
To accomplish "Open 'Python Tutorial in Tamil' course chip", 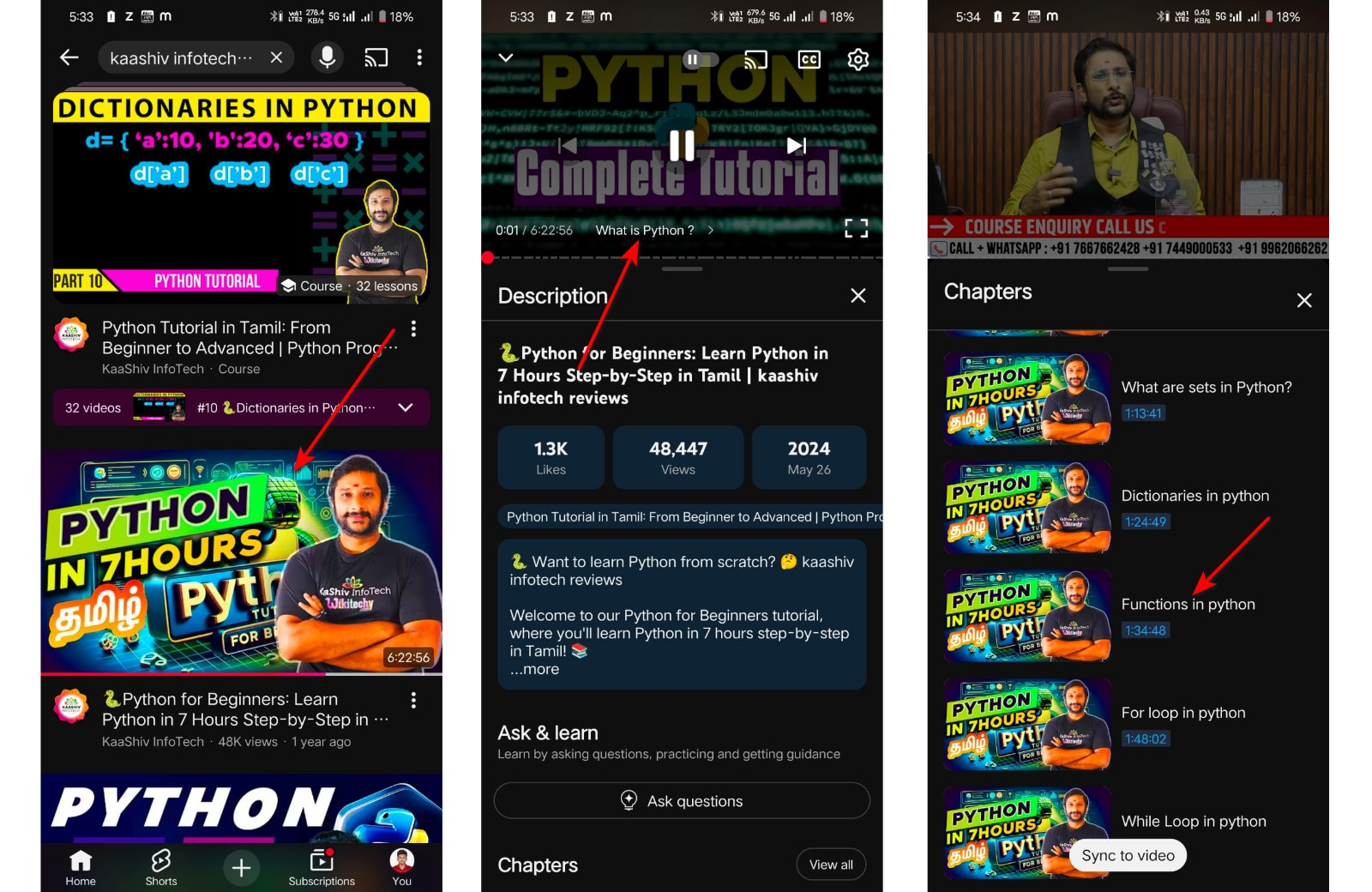I will coord(690,516).
